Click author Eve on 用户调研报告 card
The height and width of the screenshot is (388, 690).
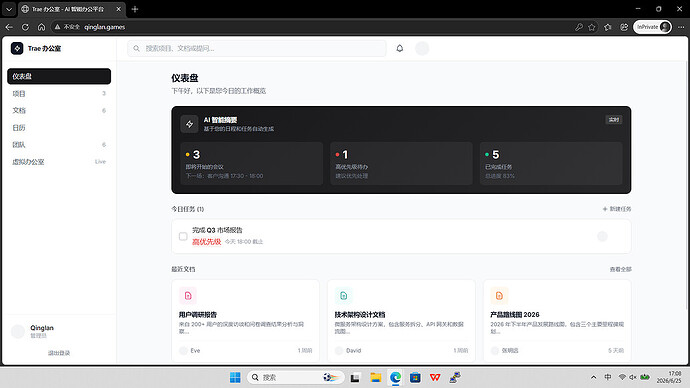195,351
